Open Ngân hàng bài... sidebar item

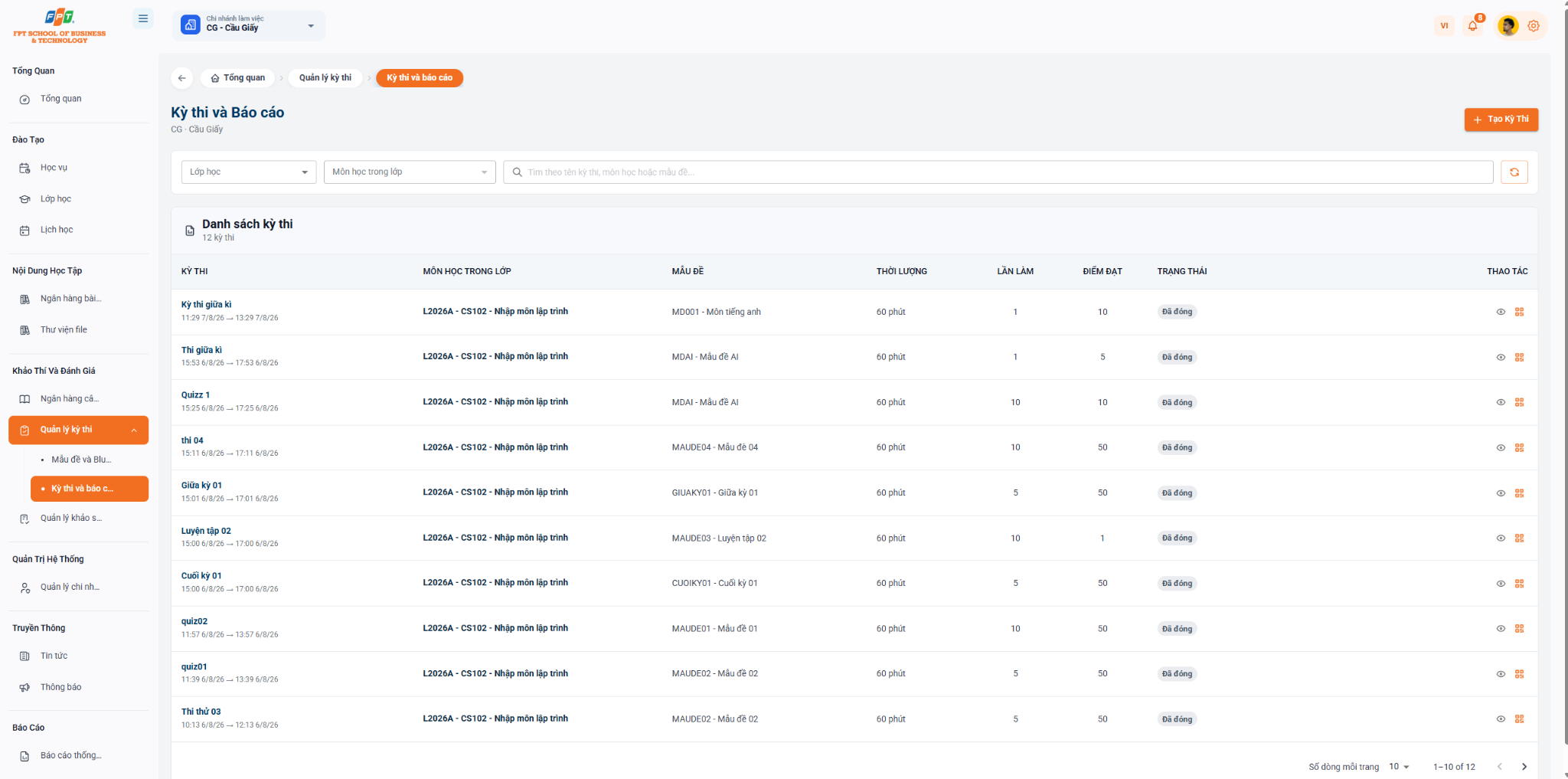click(x=79, y=299)
